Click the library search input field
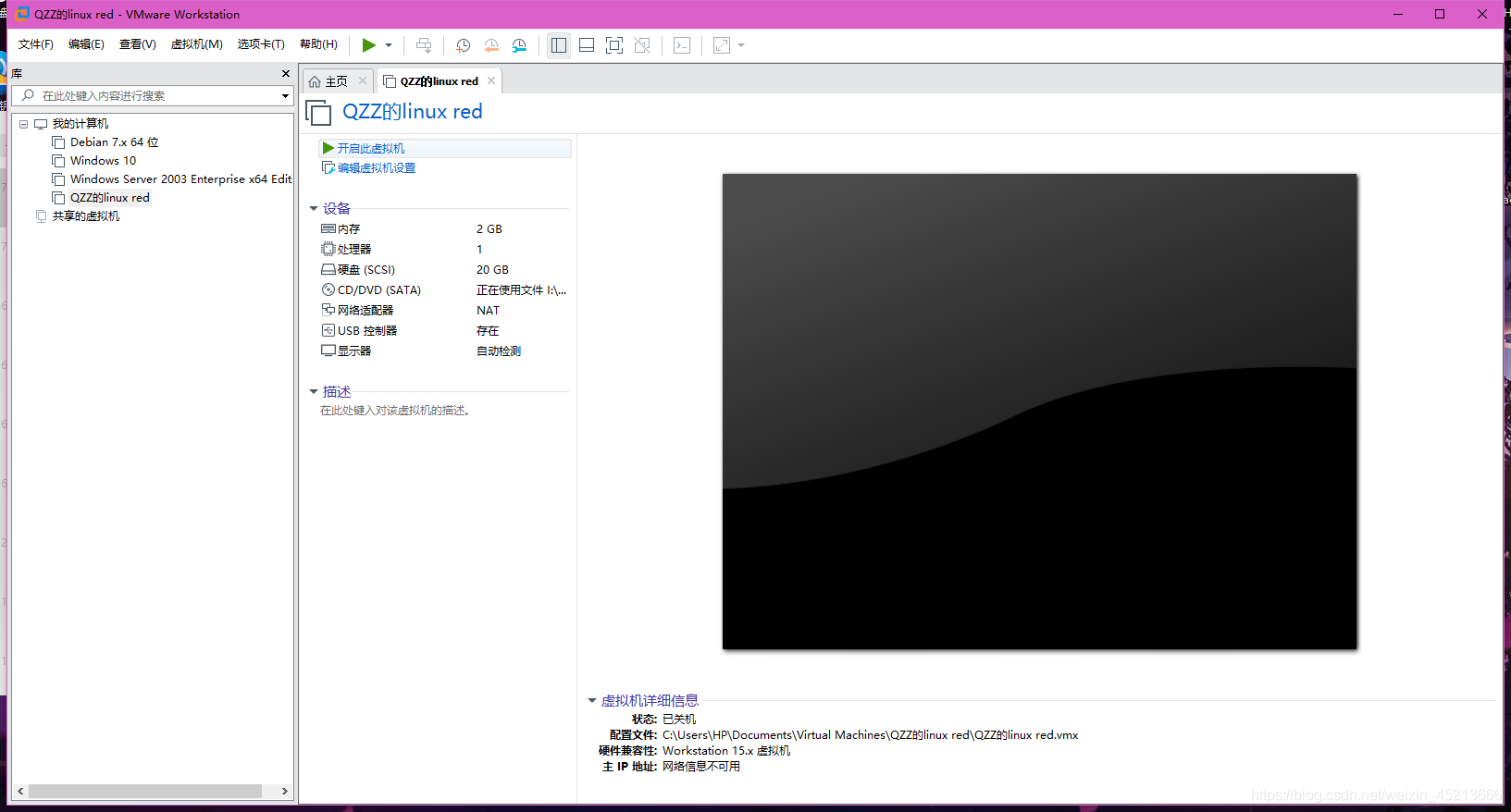This screenshot has width=1511, height=812. tap(154, 95)
